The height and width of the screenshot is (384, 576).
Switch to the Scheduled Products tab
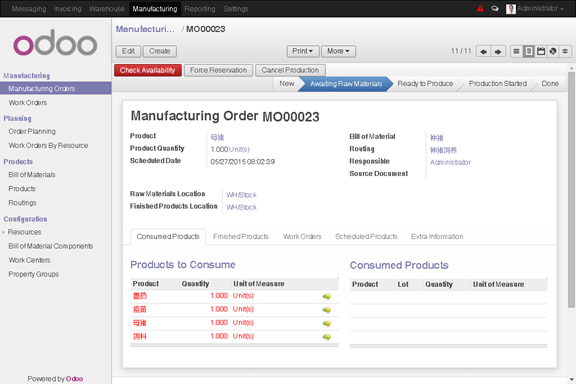pos(366,237)
